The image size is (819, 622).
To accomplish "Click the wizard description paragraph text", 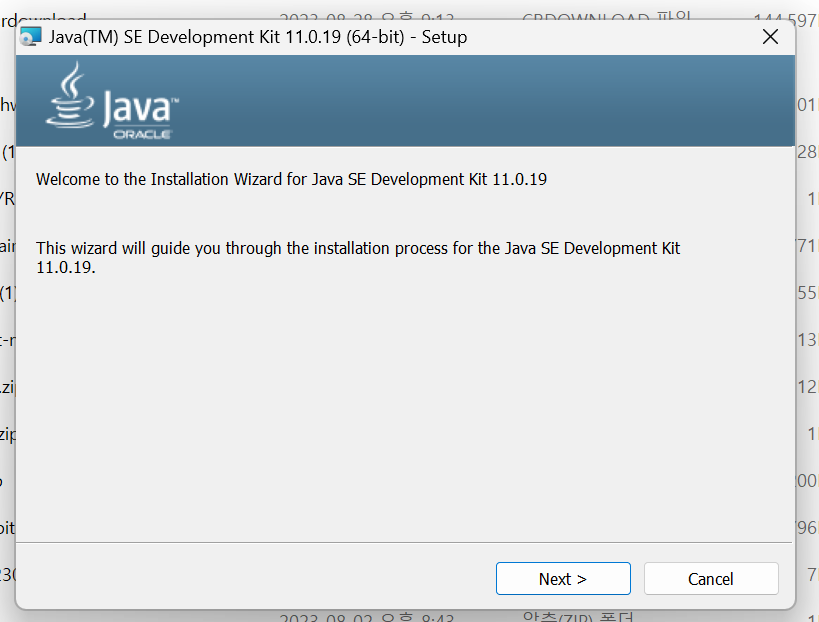I will point(358,257).
